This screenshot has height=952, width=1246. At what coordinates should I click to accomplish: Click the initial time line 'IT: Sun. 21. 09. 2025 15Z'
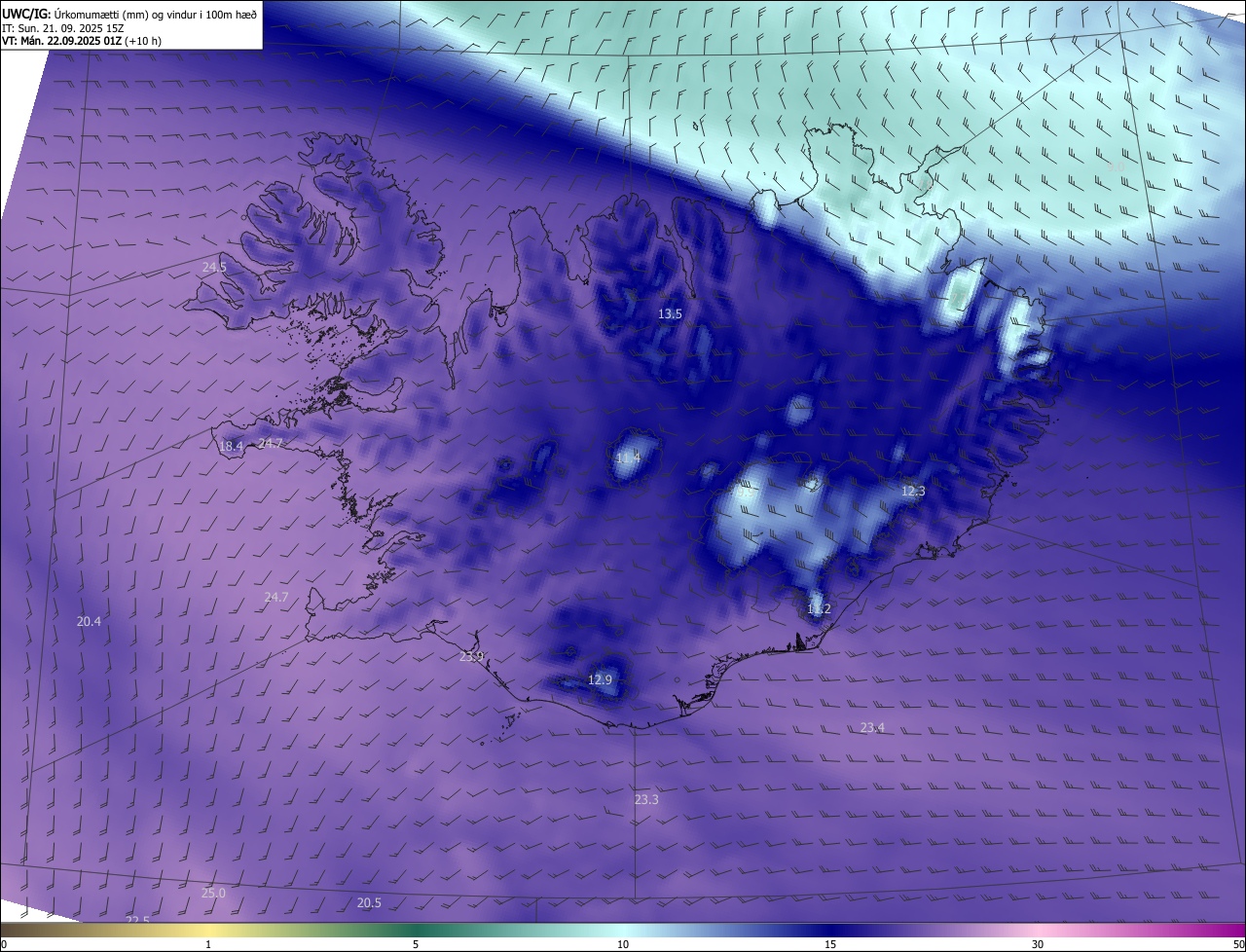coord(65,27)
